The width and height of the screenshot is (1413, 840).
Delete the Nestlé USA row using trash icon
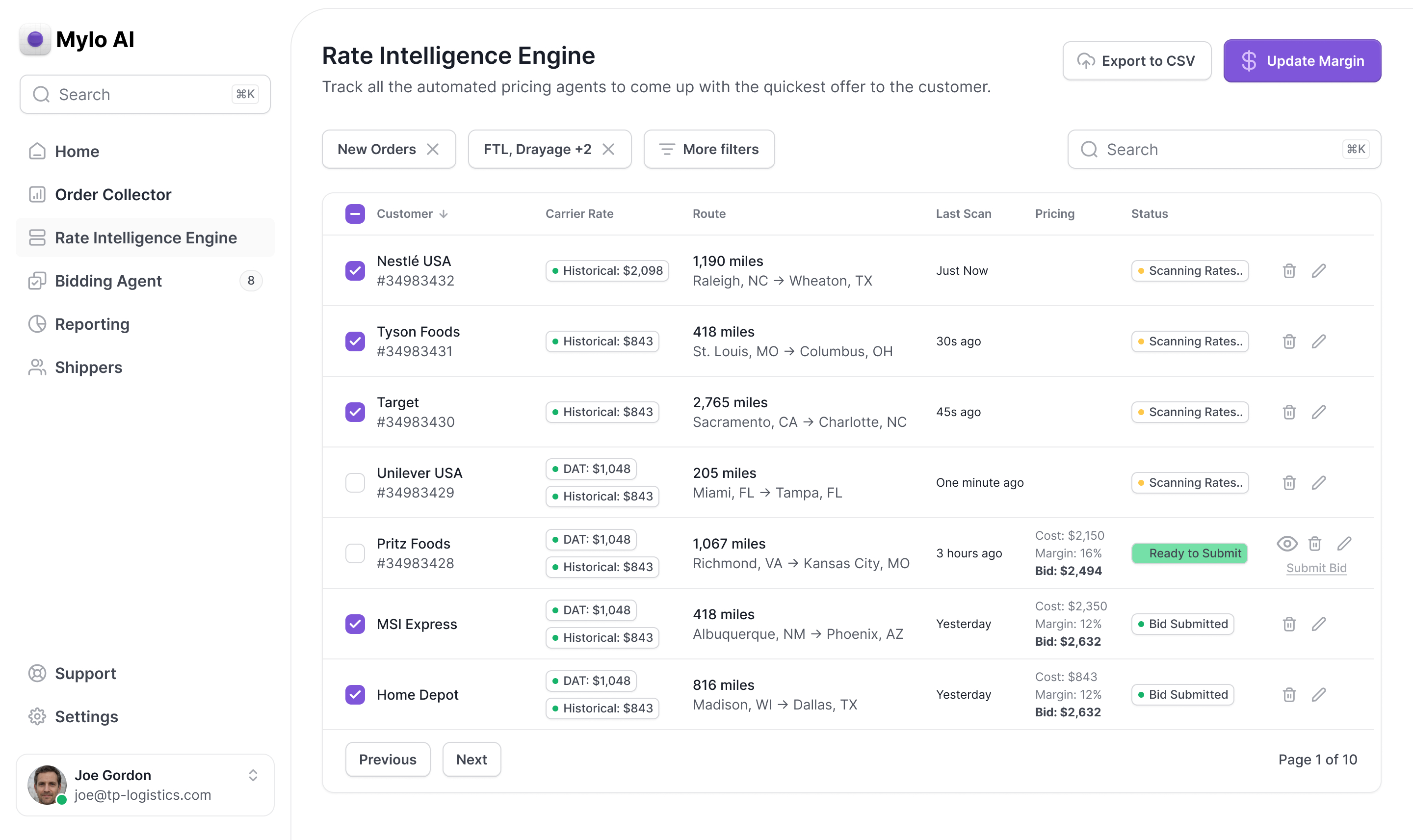pos(1289,270)
